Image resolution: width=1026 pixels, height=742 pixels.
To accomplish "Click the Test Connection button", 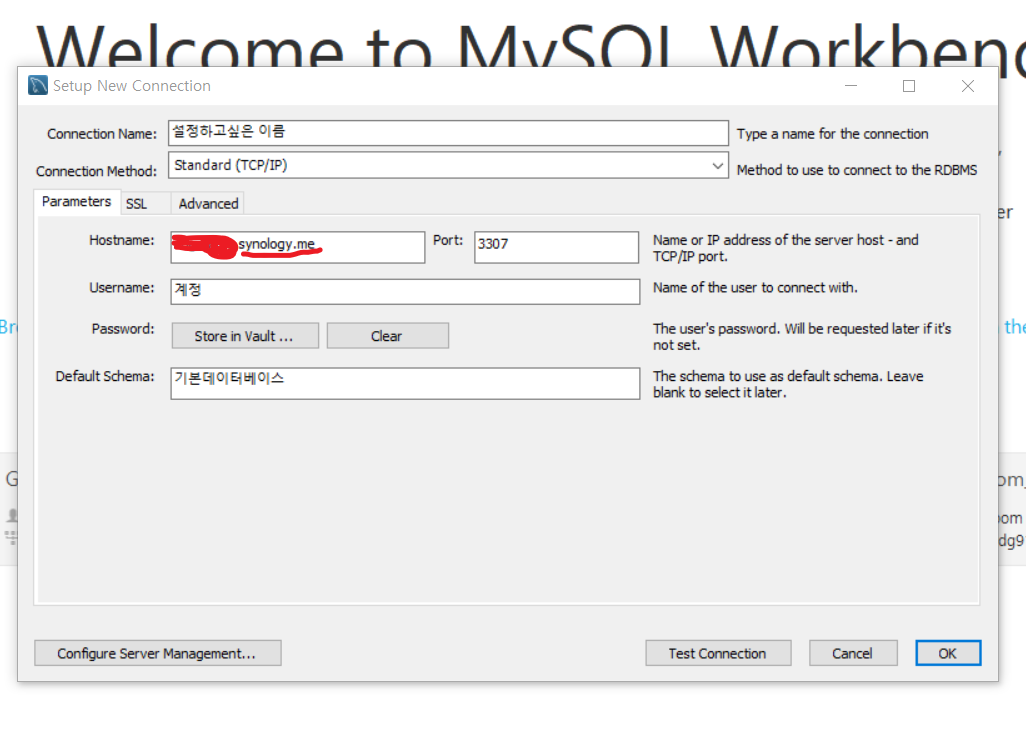I will (x=718, y=654).
